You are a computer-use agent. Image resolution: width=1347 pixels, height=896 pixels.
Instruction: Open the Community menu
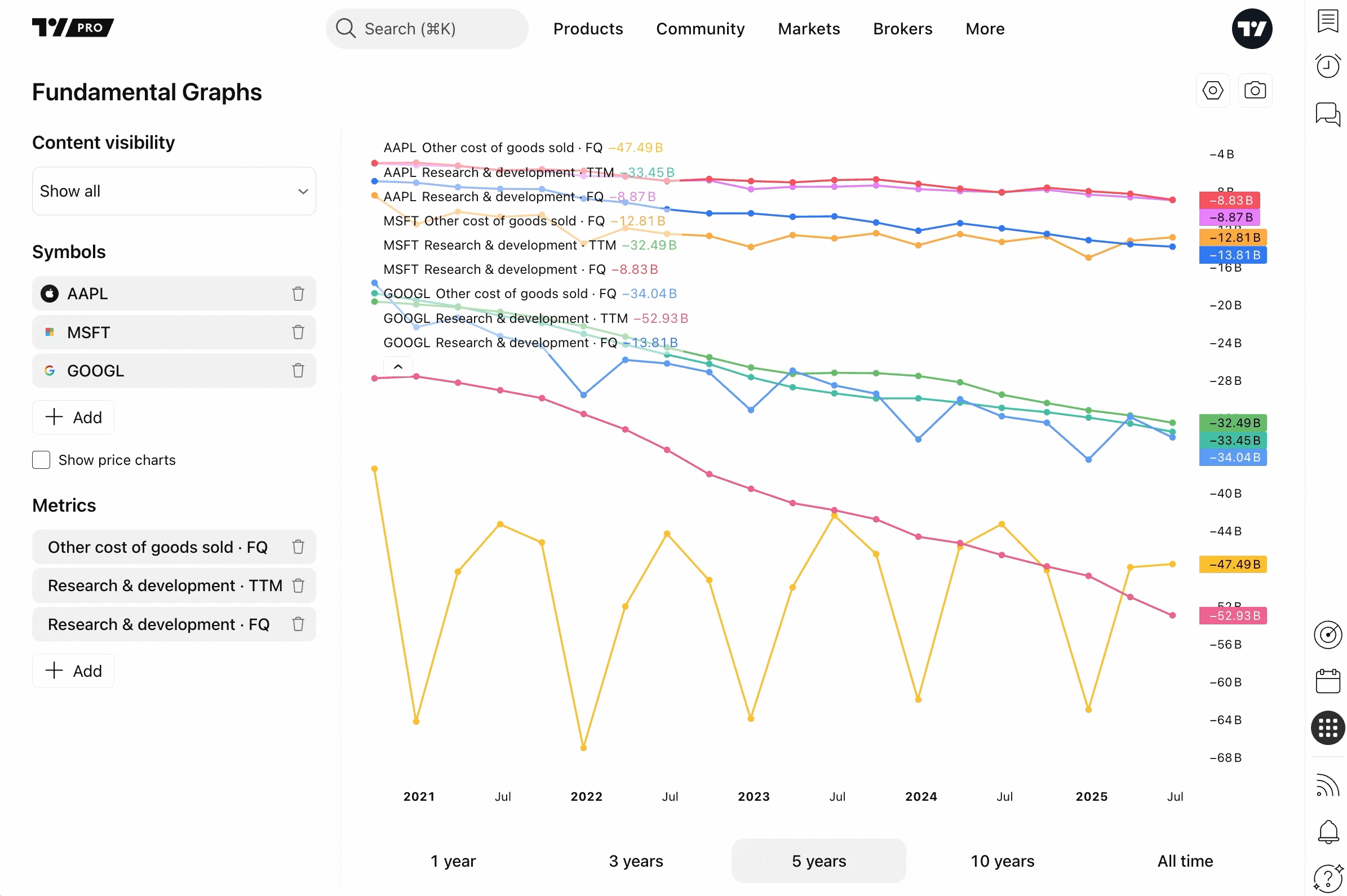[700, 29]
